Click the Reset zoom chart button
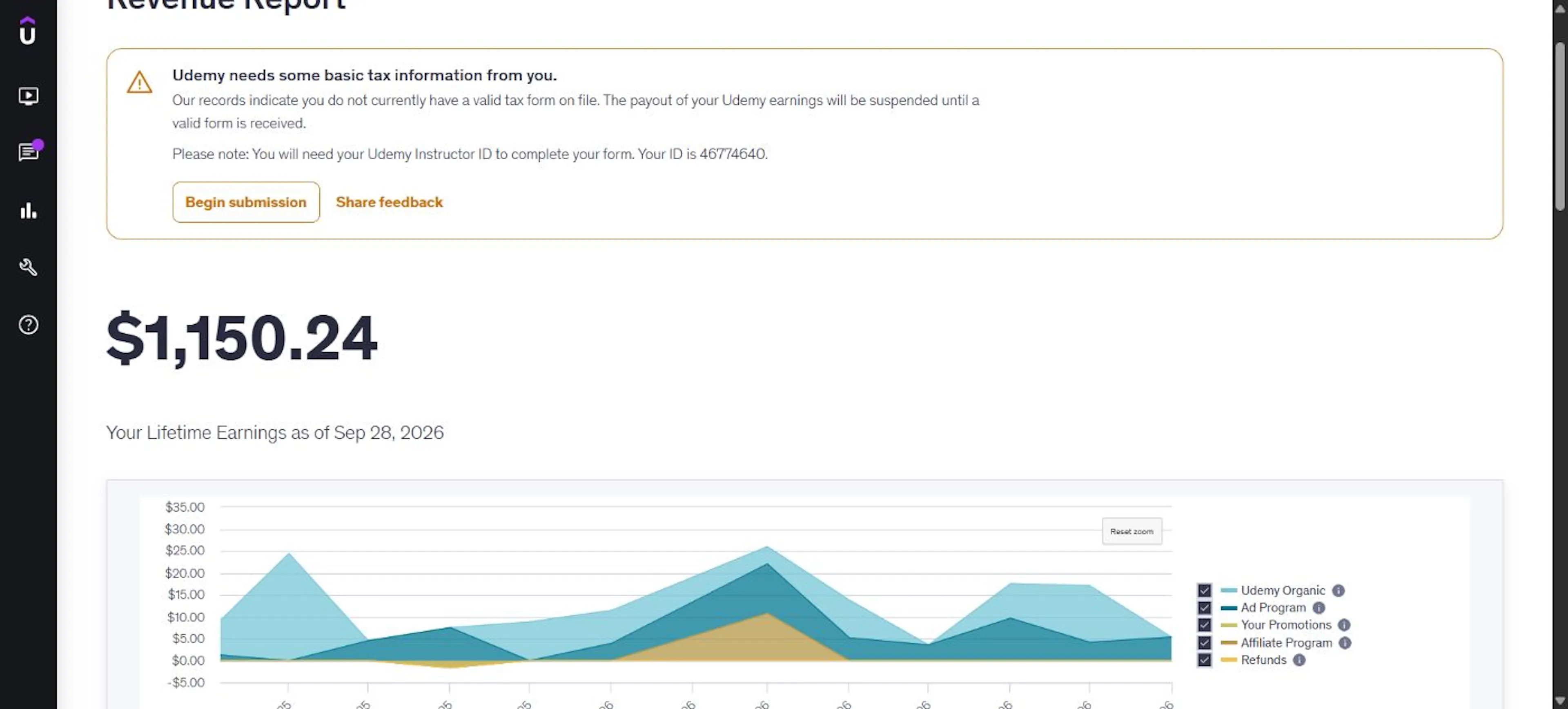The width and height of the screenshot is (1568, 709). point(1131,531)
